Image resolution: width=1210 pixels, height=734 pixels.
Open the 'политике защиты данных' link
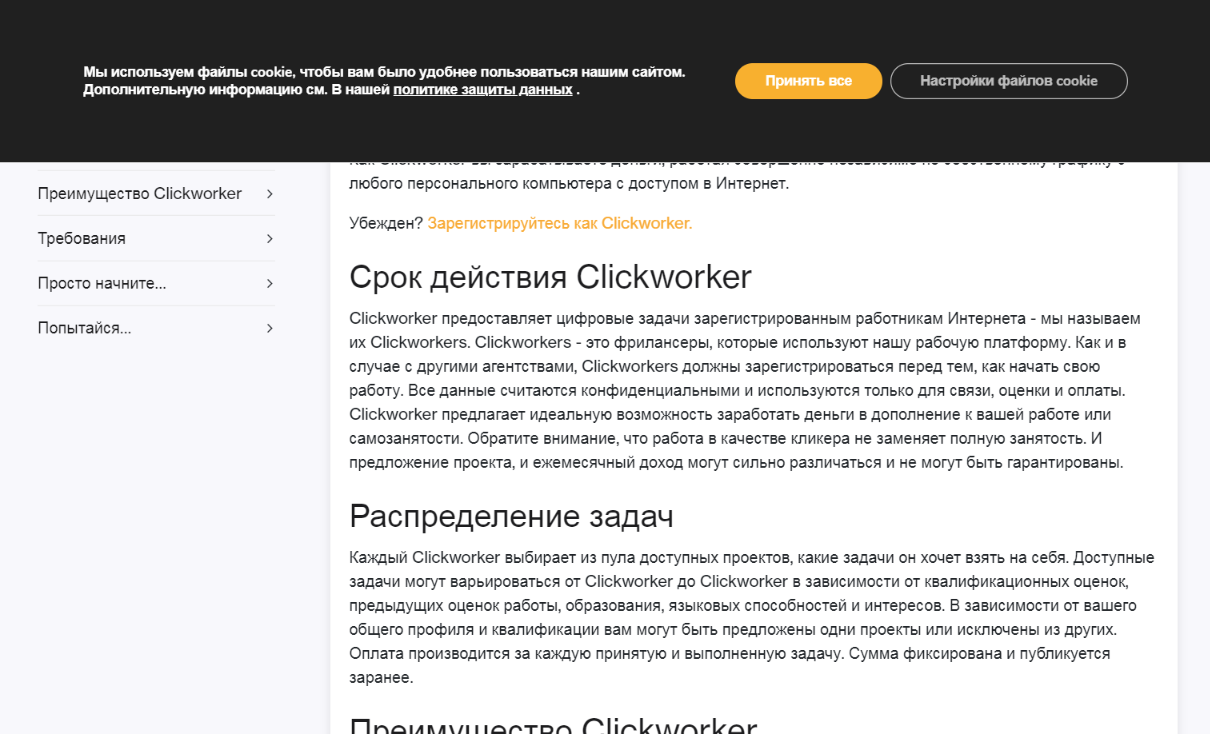click(482, 90)
